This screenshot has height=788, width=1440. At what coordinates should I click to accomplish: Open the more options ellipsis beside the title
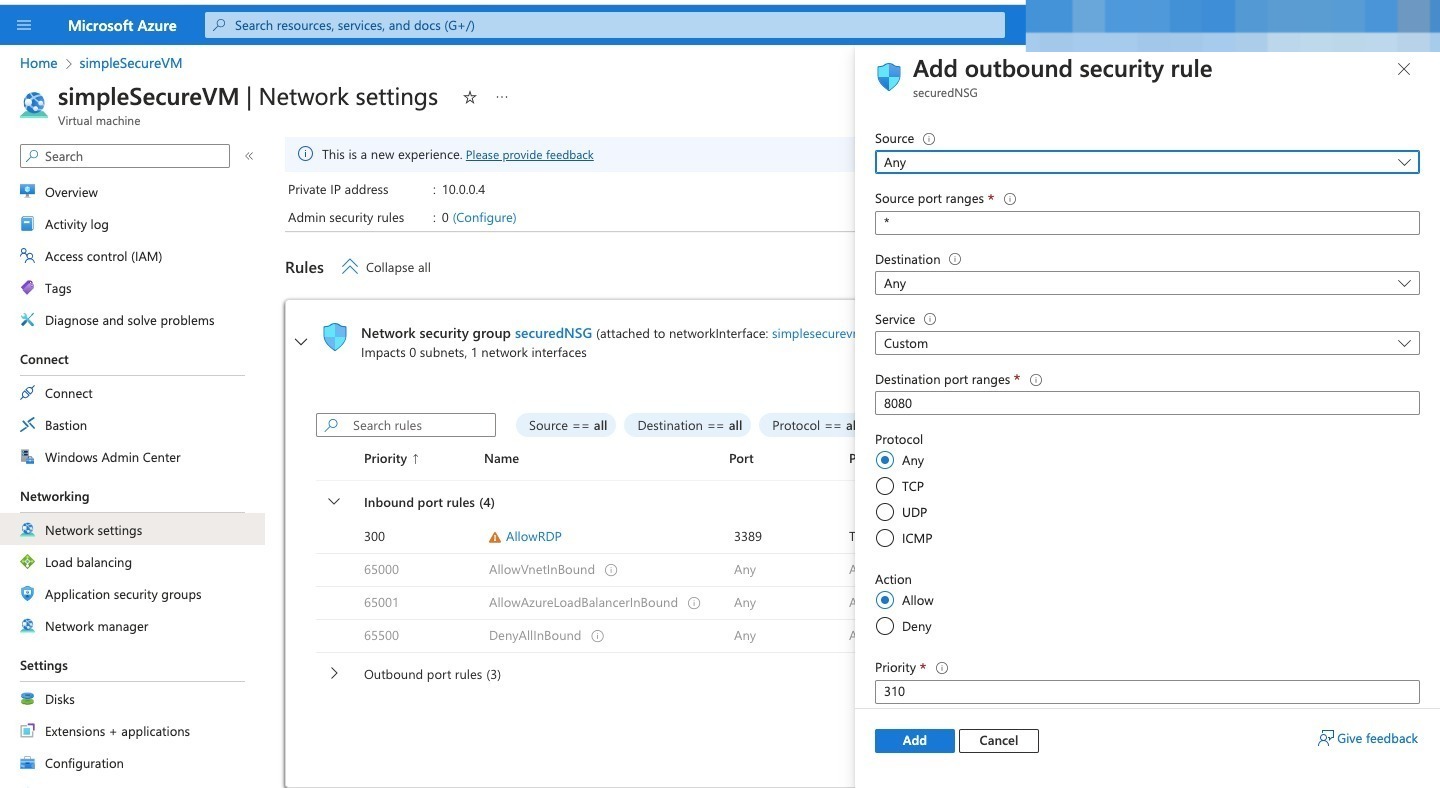coord(502,97)
